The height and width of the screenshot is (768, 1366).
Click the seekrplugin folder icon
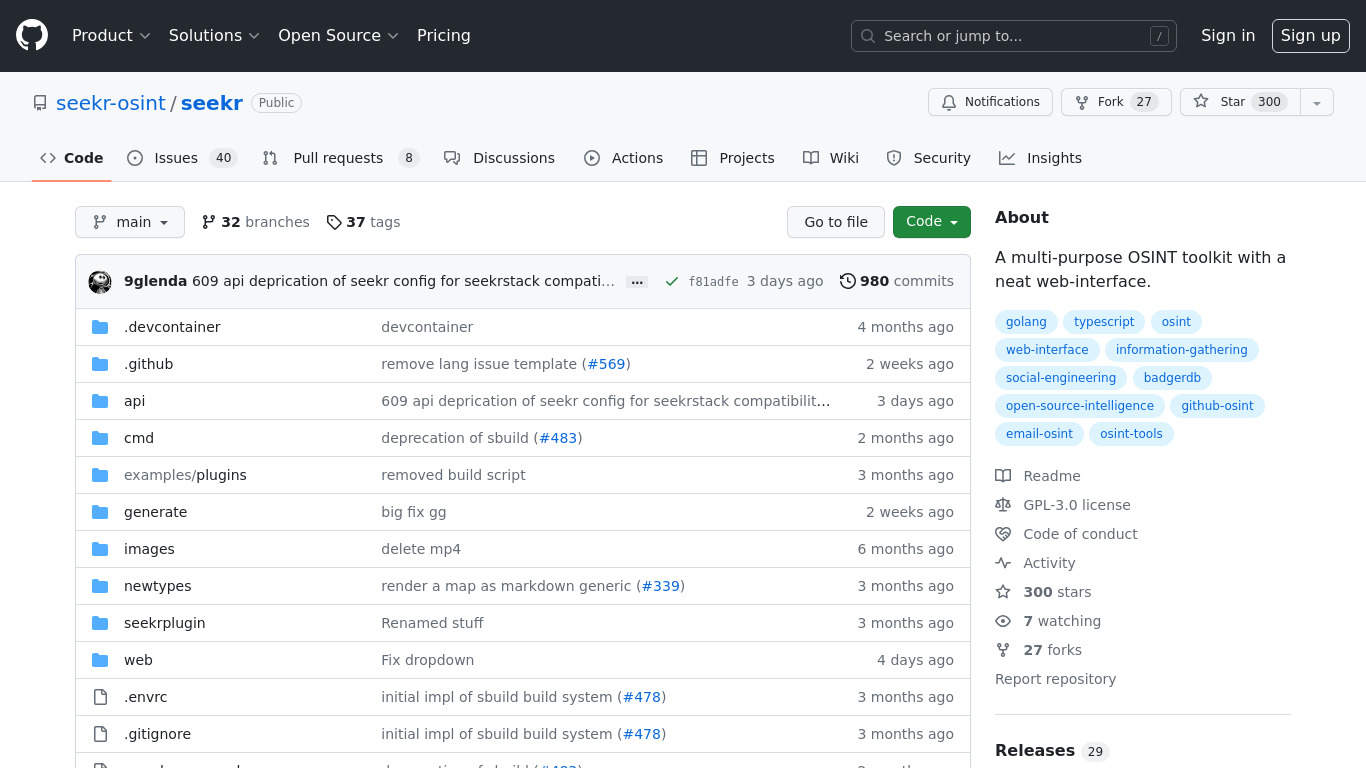point(100,623)
